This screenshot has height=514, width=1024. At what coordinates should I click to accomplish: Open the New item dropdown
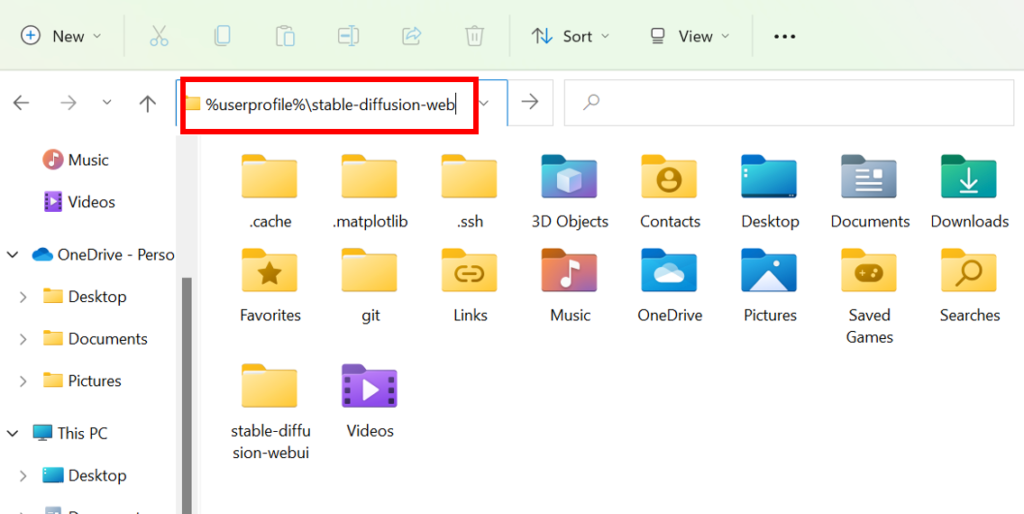pos(62,36)
